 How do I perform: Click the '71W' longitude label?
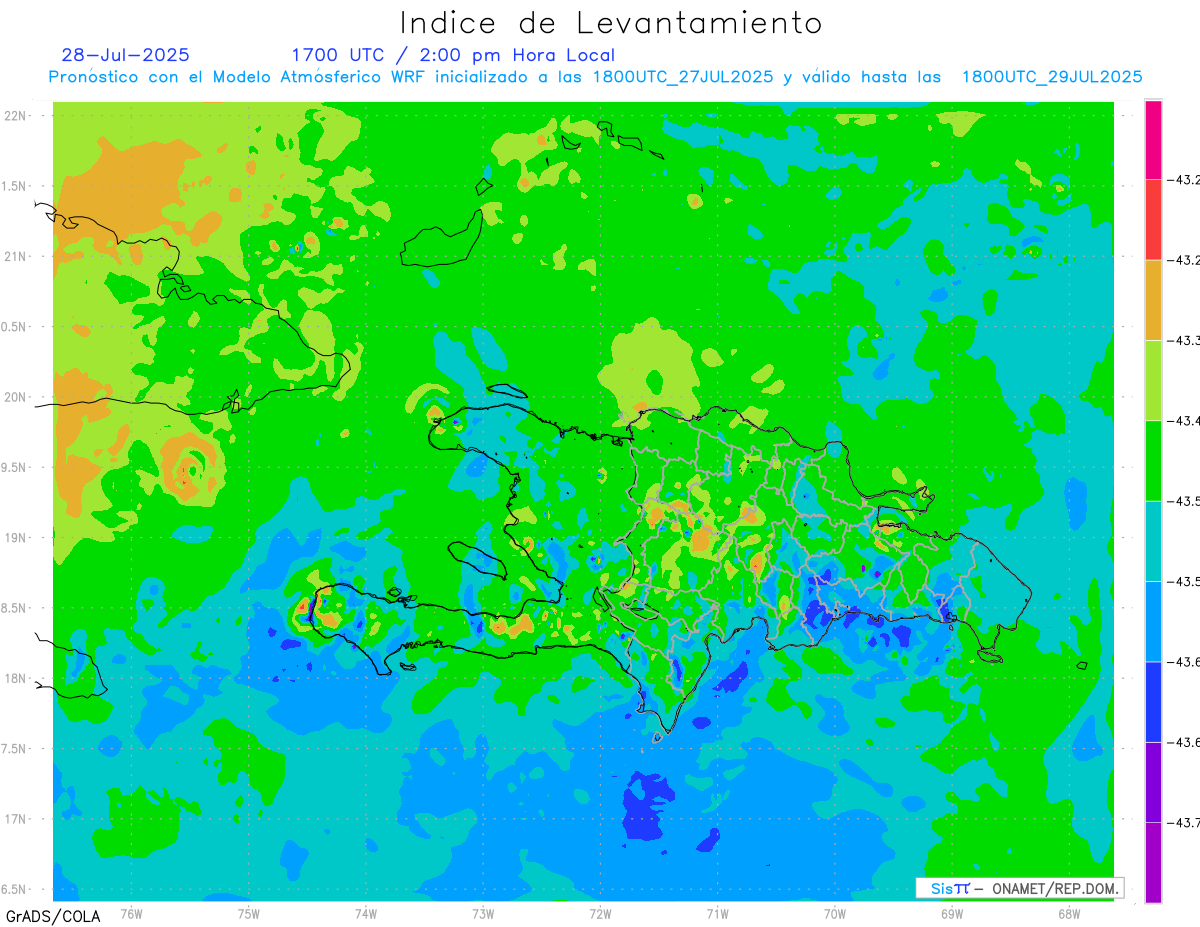pos(717,913)
